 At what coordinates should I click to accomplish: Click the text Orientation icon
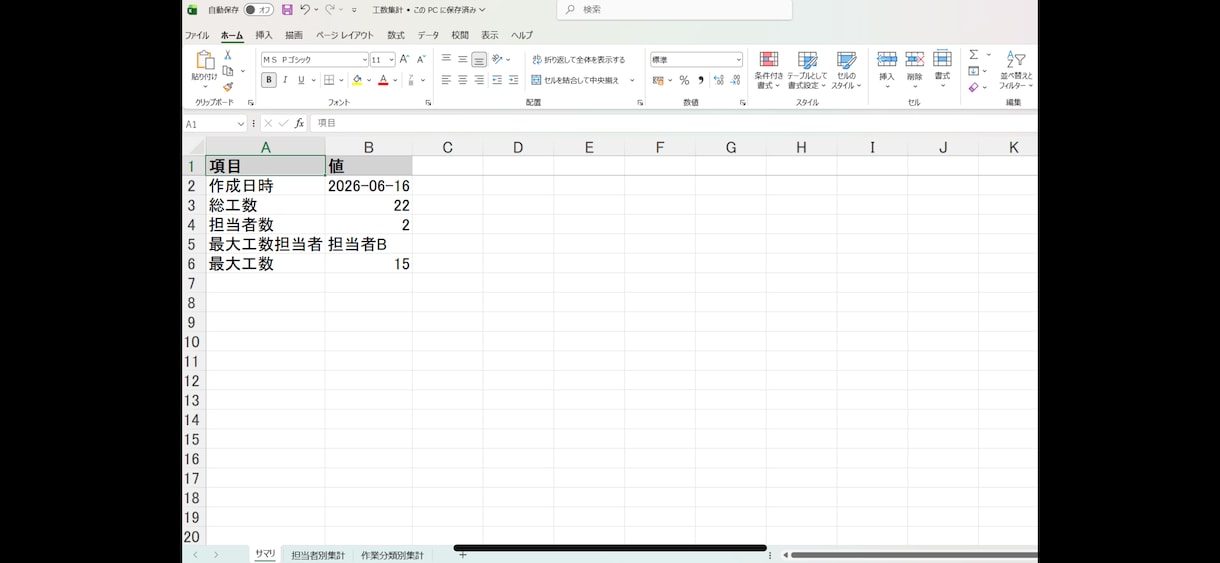(497, 59)
